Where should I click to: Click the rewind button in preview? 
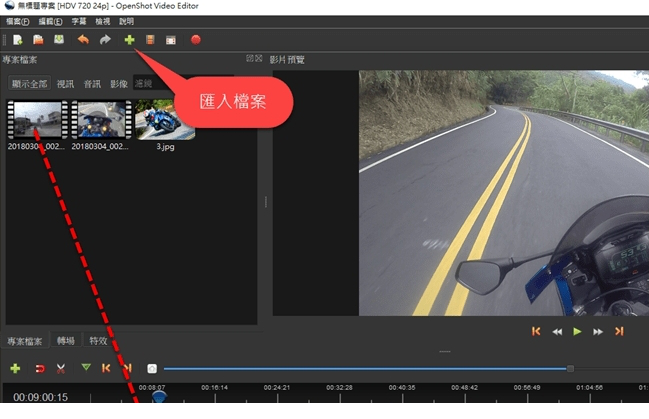pos(557,332)
